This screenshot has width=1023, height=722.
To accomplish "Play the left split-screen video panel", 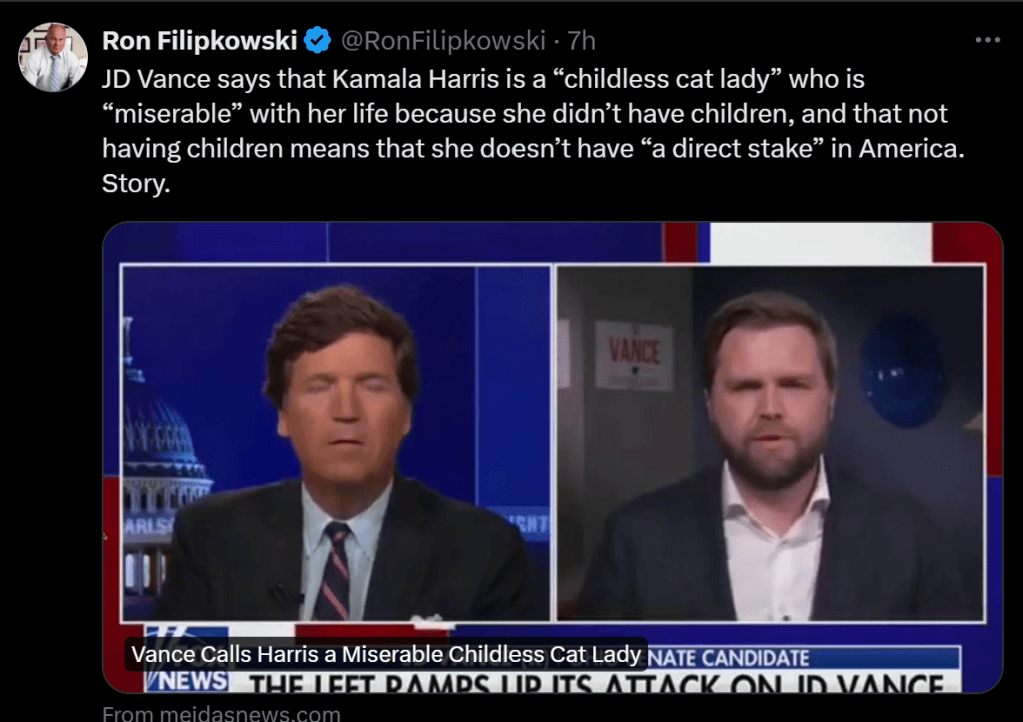I will (337, 443).
